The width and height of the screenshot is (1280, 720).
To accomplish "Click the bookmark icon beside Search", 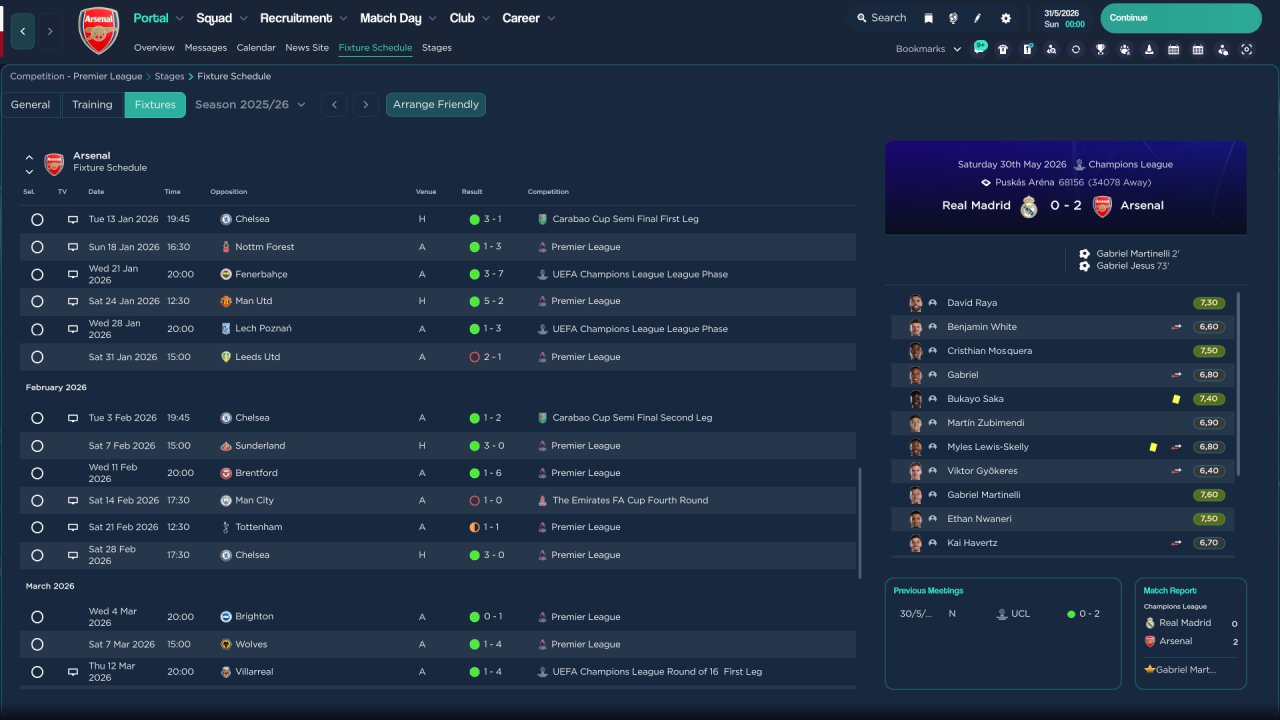I will pyautogui.click(x=928, y=18).
